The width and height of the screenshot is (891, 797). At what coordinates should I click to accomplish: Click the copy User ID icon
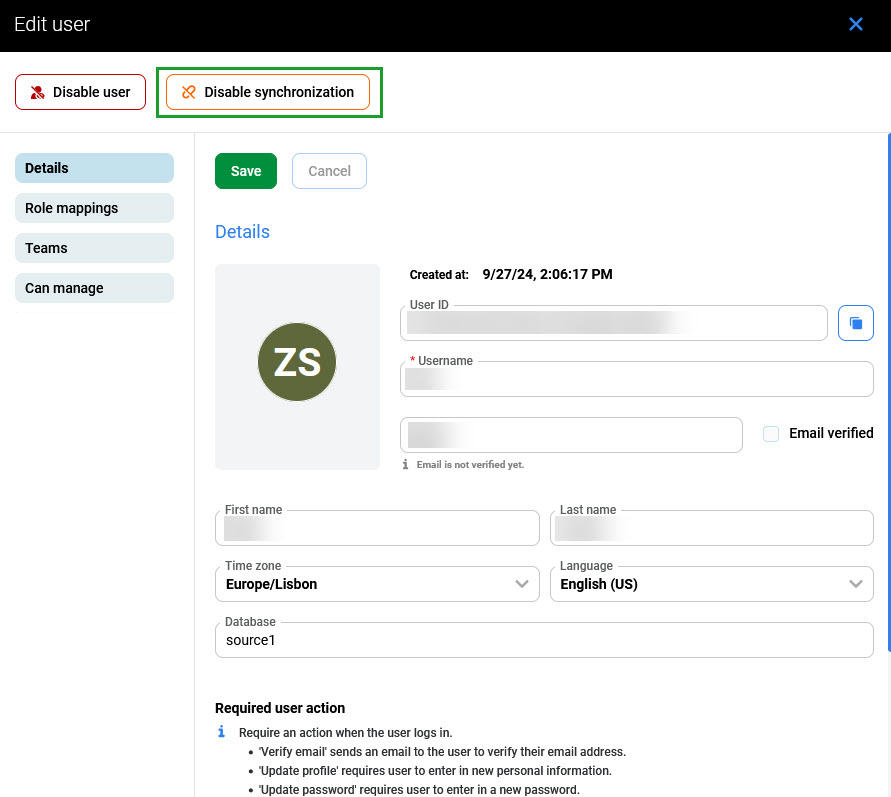click(855, 323)
